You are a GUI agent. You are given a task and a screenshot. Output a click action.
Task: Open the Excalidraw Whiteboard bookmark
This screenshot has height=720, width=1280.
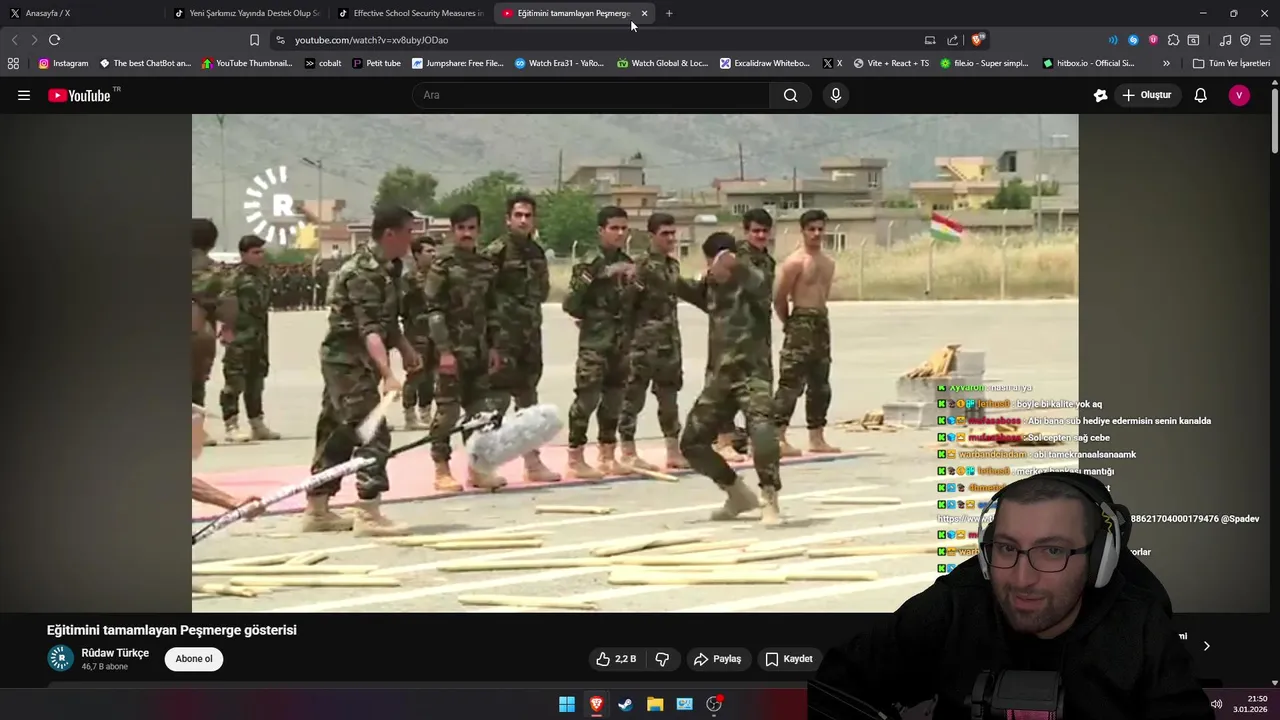[x=765, y=63]
